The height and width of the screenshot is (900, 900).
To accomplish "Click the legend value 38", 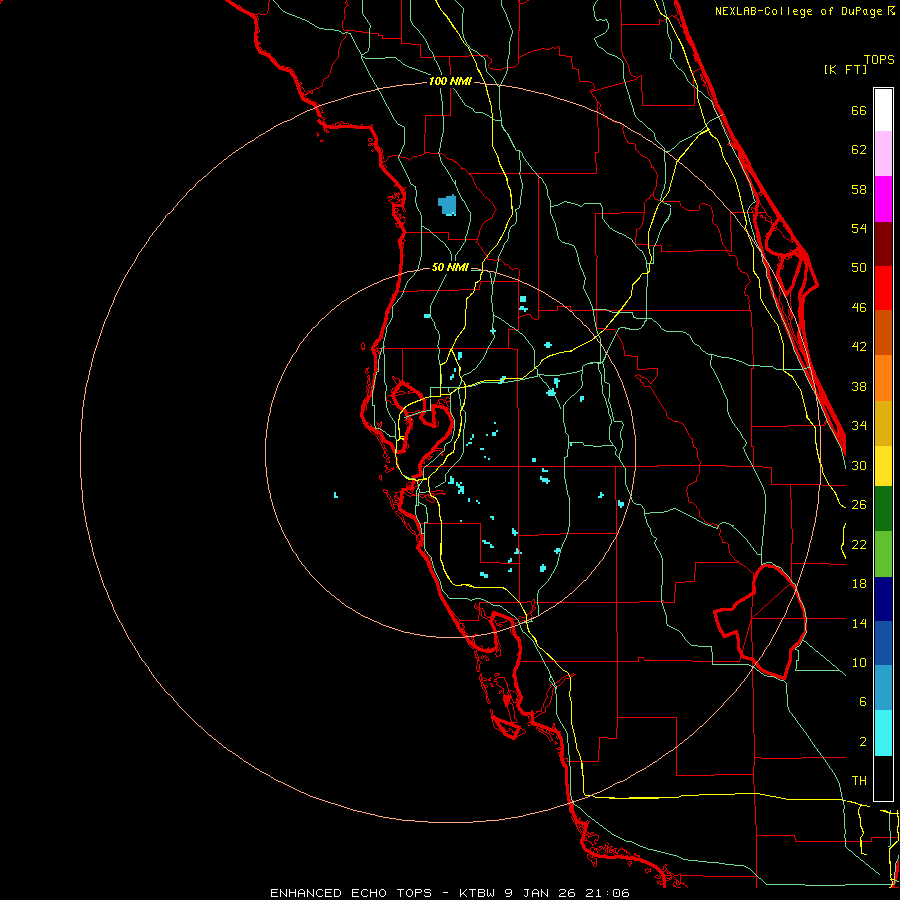I will pyautogui.click(x=859, y=386).
